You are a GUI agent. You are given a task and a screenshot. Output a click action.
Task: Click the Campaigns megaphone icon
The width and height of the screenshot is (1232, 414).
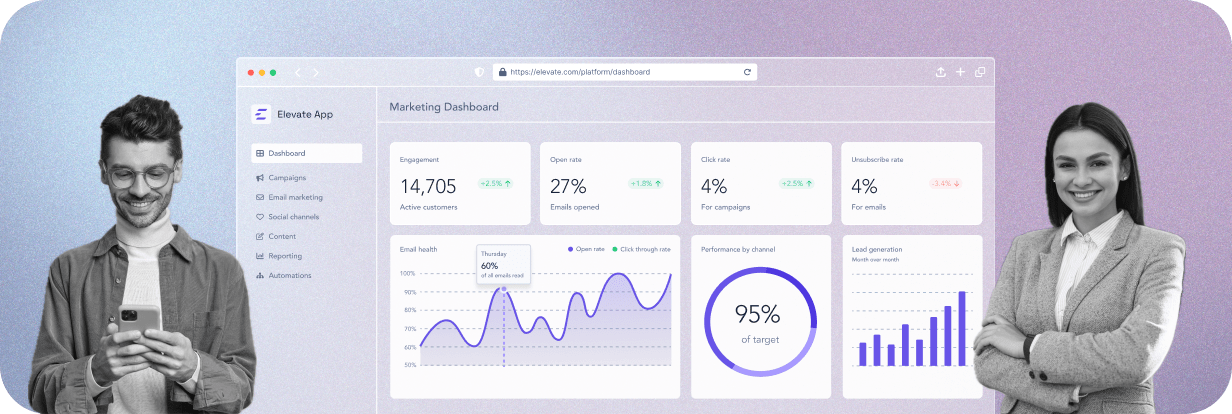(x=260, y=178)
